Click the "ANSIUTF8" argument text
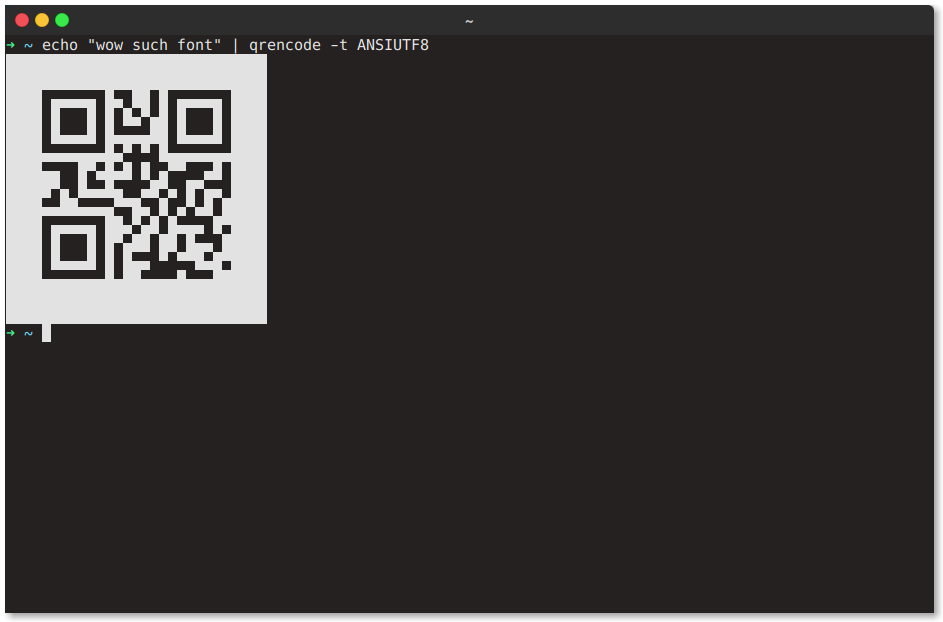 coord(393,45)
